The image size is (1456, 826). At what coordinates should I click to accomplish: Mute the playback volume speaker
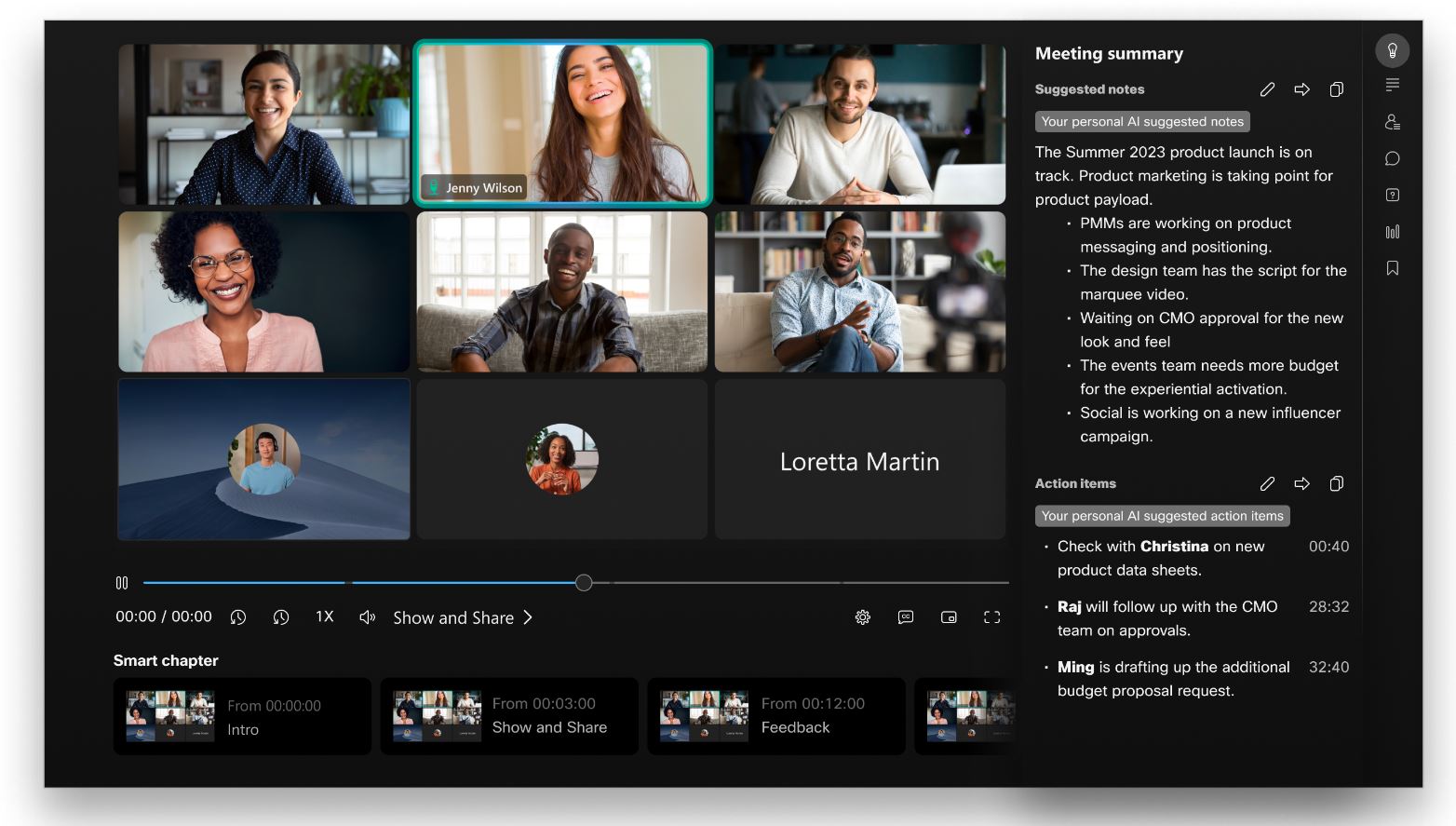[367, 617]
